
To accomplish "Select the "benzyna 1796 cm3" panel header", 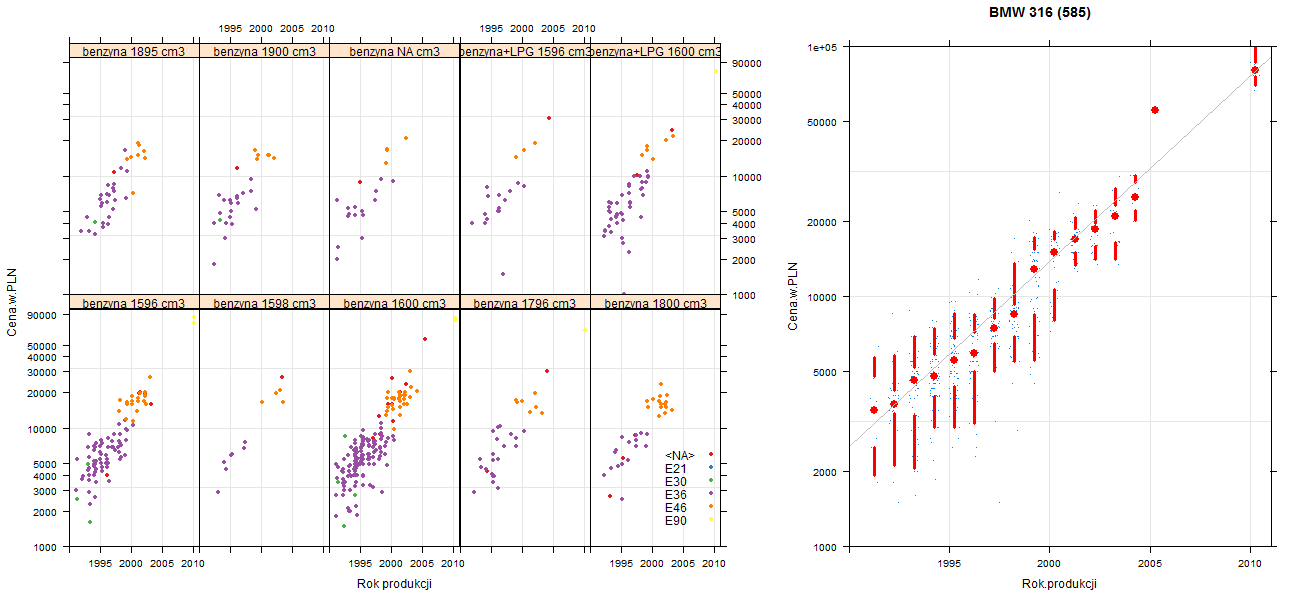I will pyautogui.click(x=525, y=303).
